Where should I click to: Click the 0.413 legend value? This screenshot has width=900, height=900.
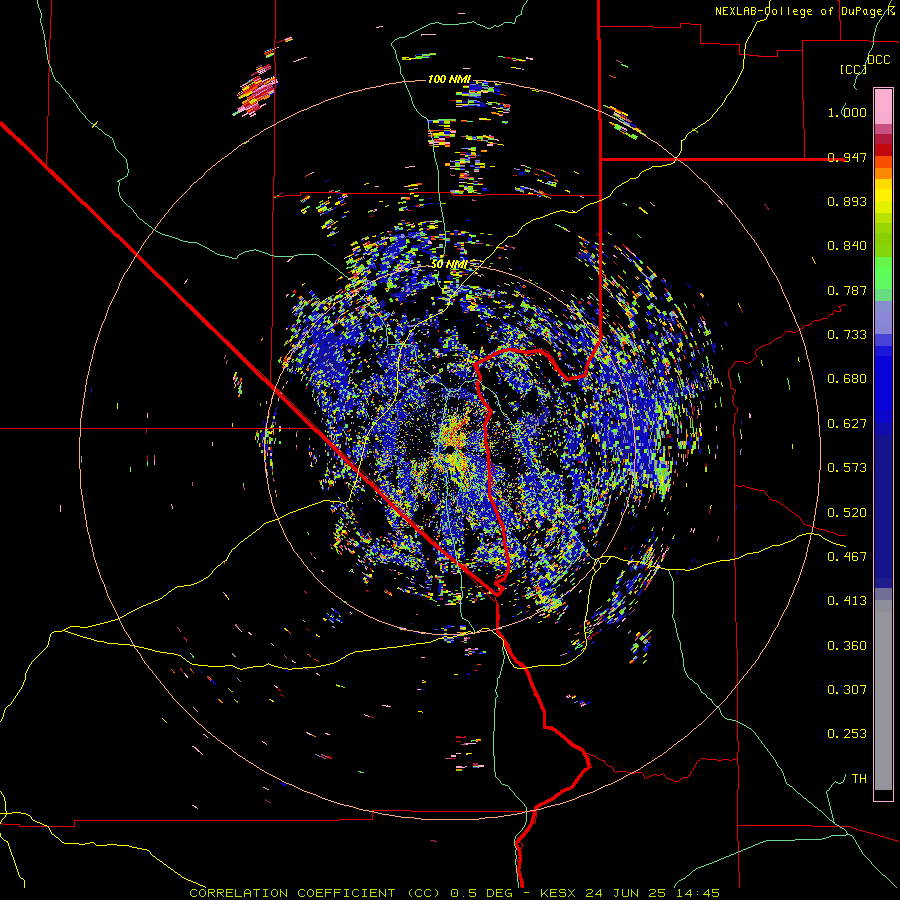[x=847, y=601]
